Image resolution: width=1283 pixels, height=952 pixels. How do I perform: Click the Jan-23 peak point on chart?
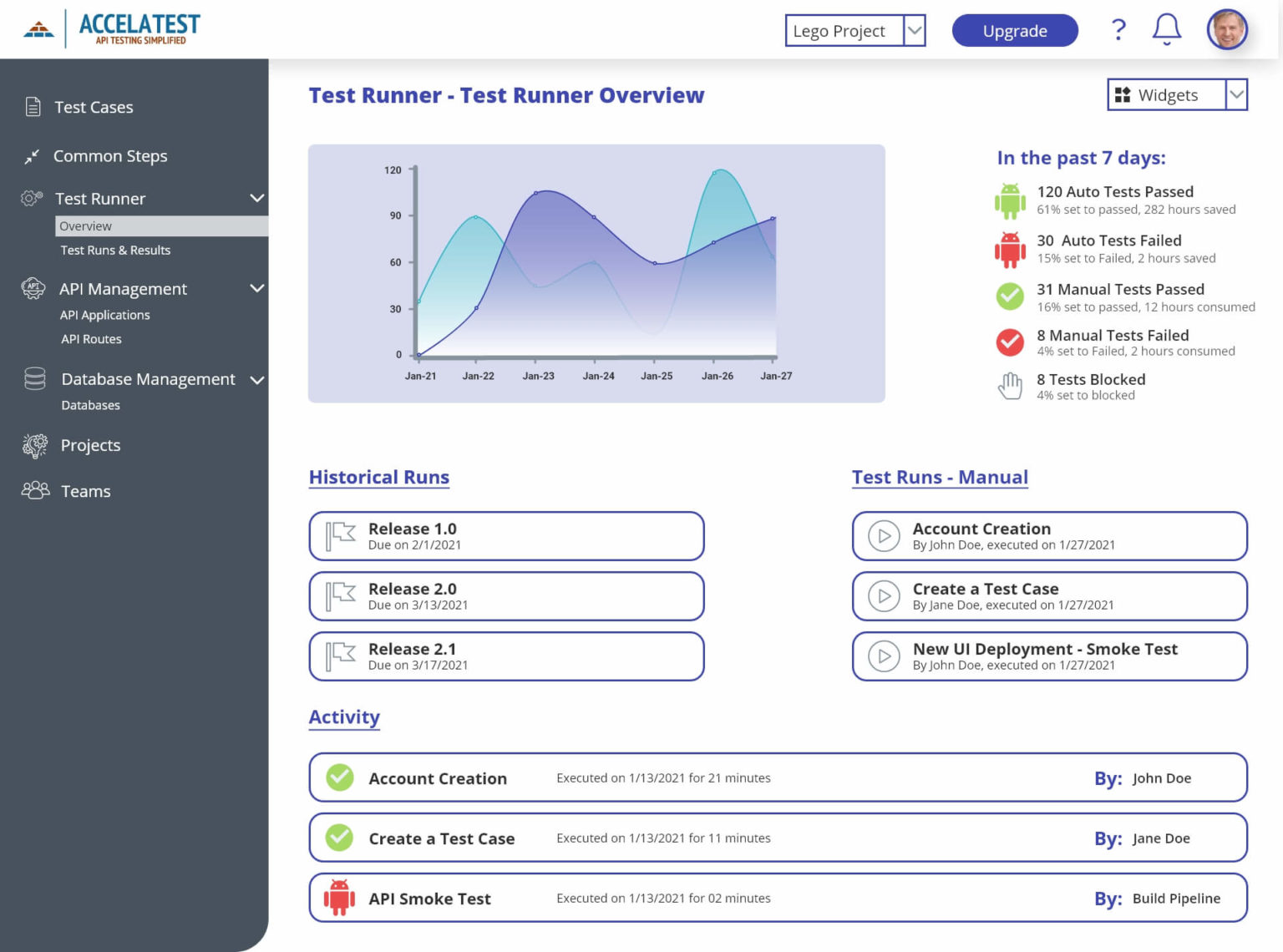pos(537,193)
